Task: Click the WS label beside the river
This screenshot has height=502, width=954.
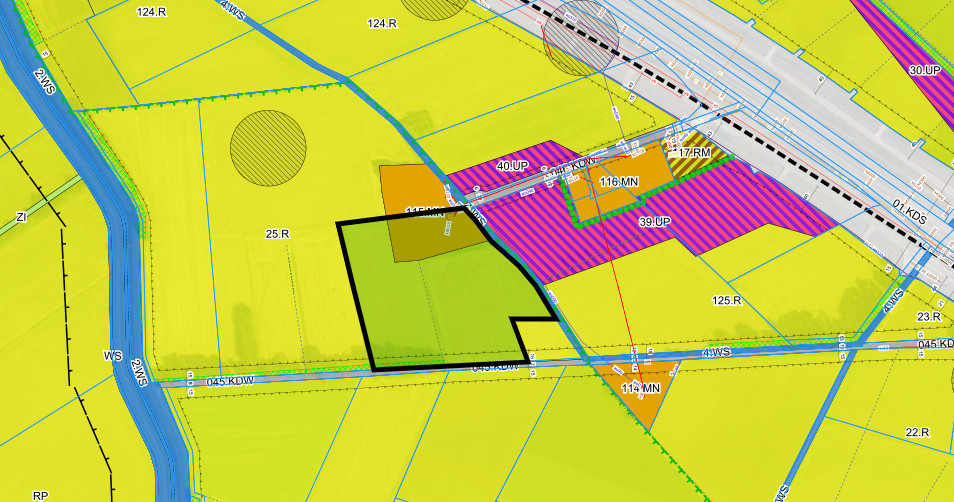Action: click(x=112, y=355)
